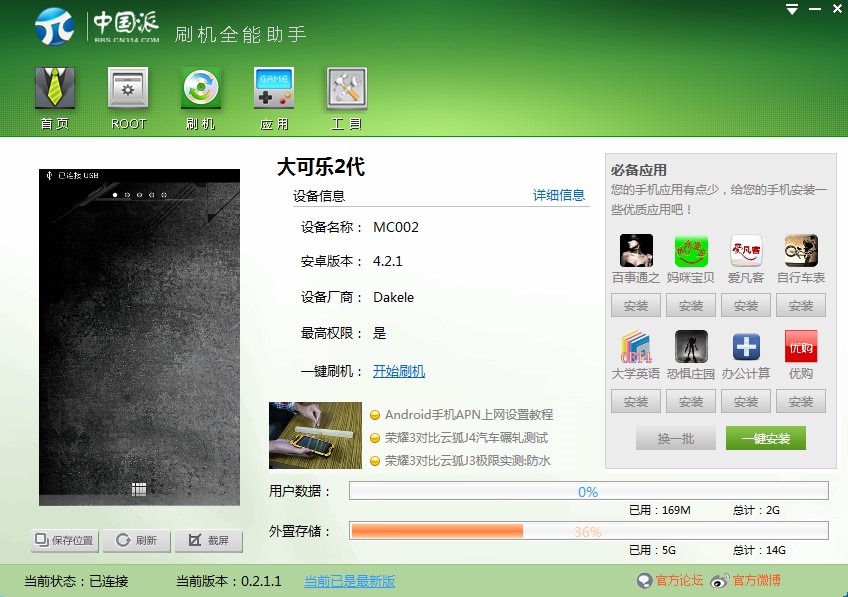Click the device name MC002
Image resolution: width=848 pixels, height=597 pixels.
[x=396, y=227]
